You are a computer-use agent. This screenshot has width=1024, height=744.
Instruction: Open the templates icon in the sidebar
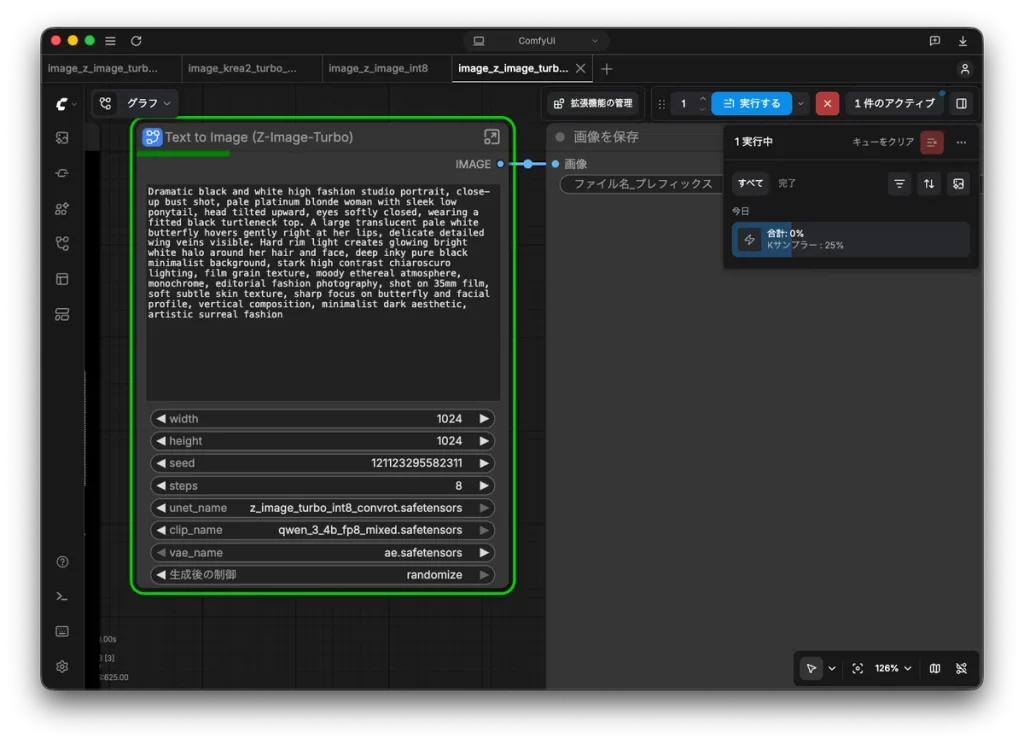pyautogui.click(x=62, y=314)
